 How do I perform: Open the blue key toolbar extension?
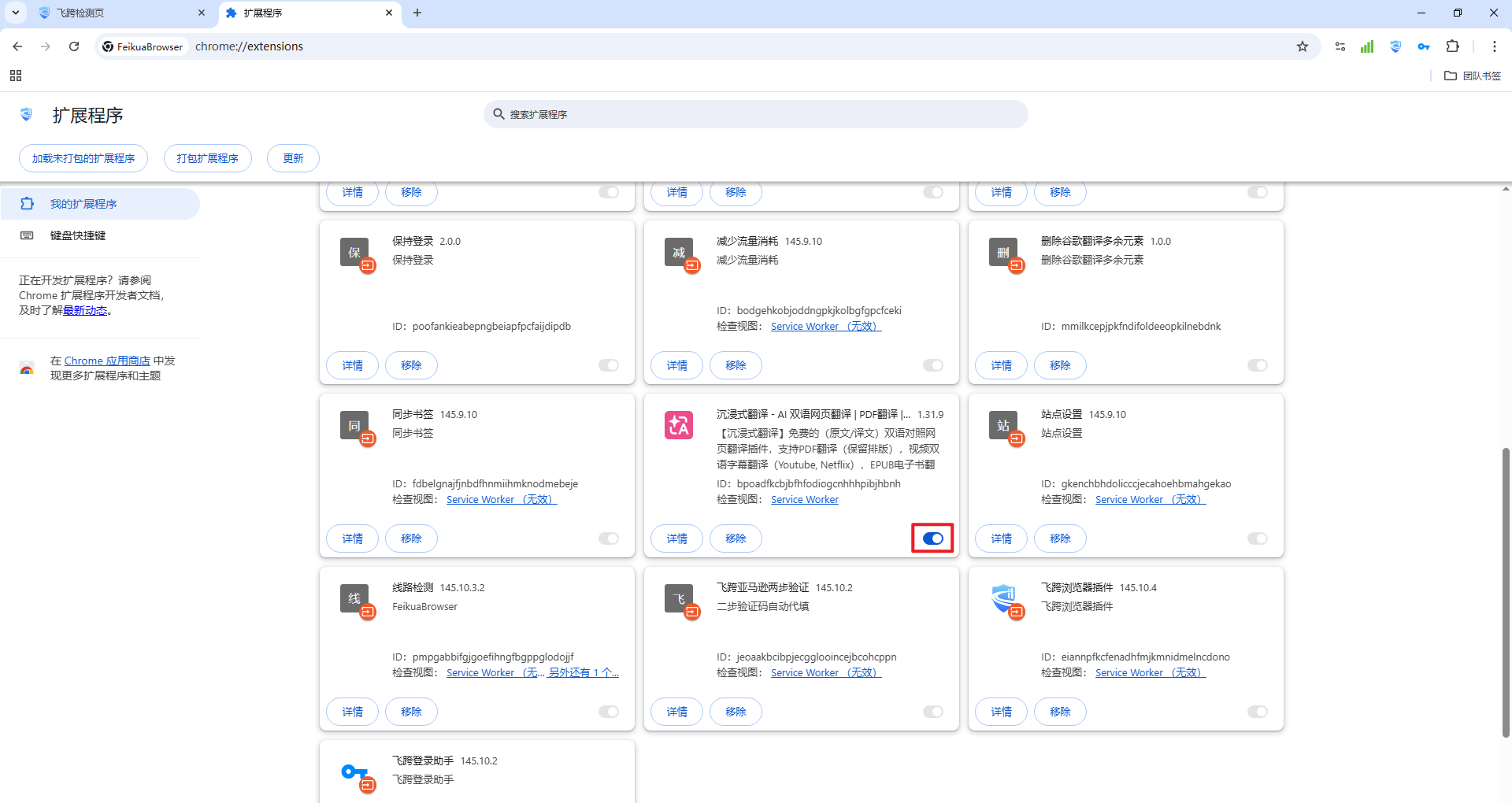1424,46
